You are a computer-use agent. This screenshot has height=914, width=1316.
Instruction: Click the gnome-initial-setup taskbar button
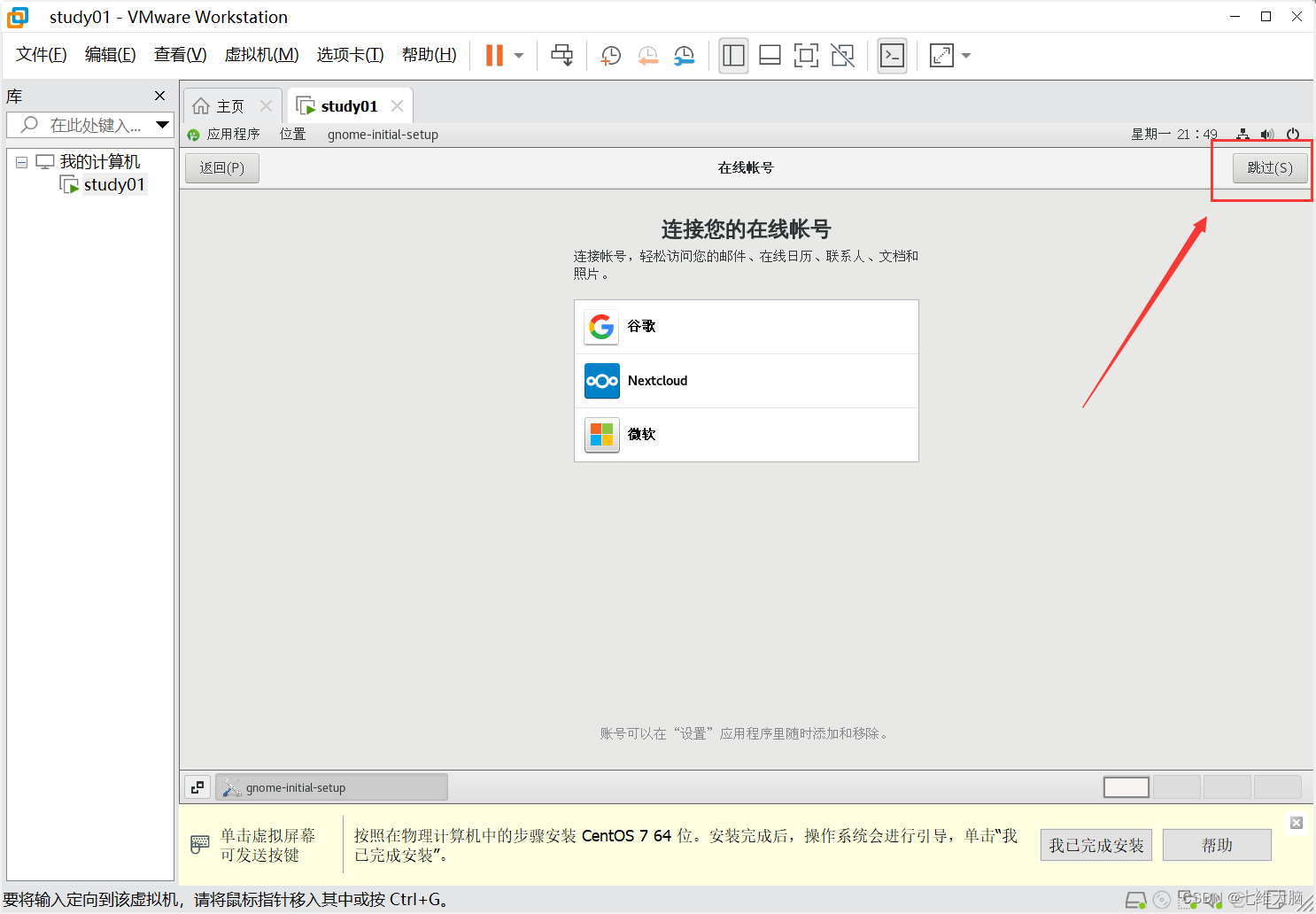331,787
